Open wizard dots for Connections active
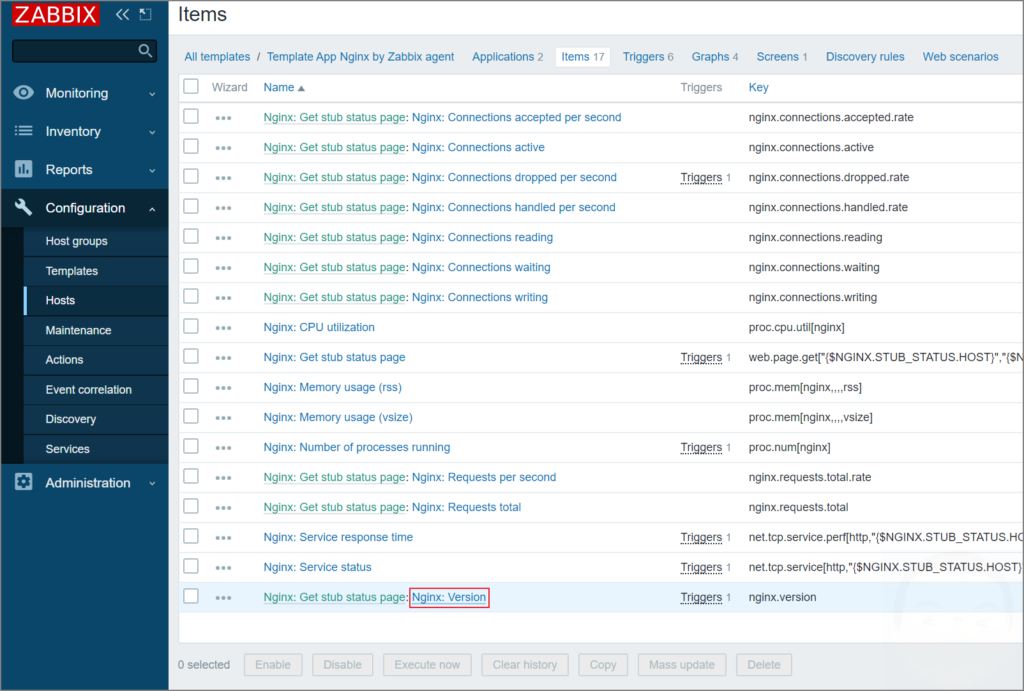 pos(223,148)
